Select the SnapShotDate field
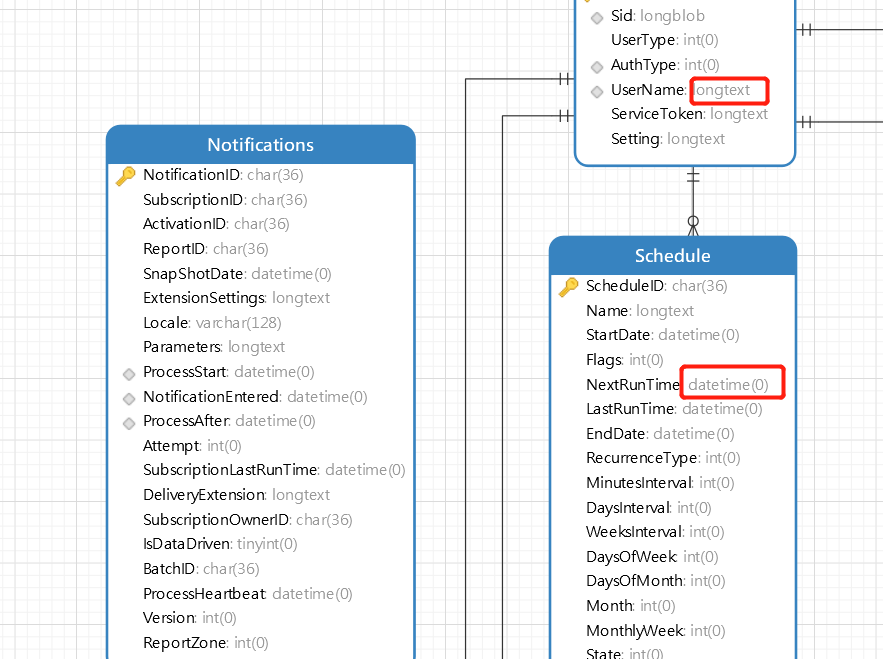The width and height of the screenshot is (883, 659). 237,274
